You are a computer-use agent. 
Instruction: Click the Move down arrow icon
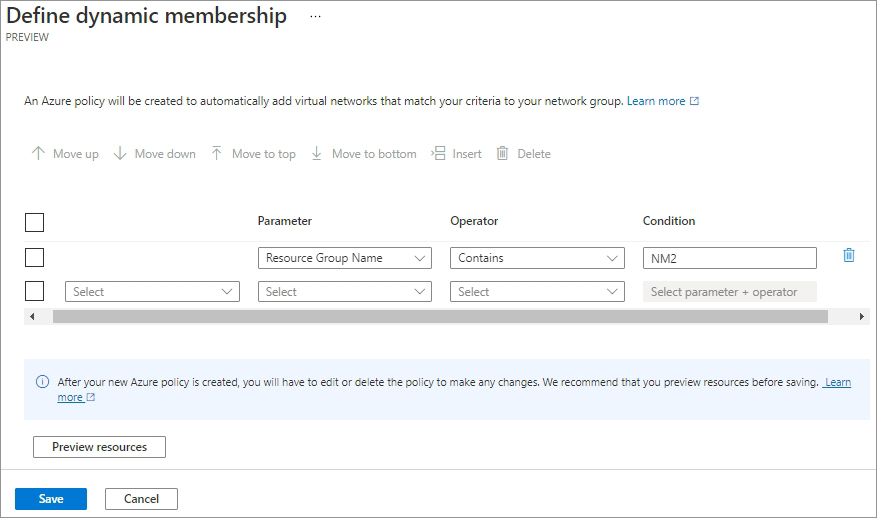click(120, 154)
